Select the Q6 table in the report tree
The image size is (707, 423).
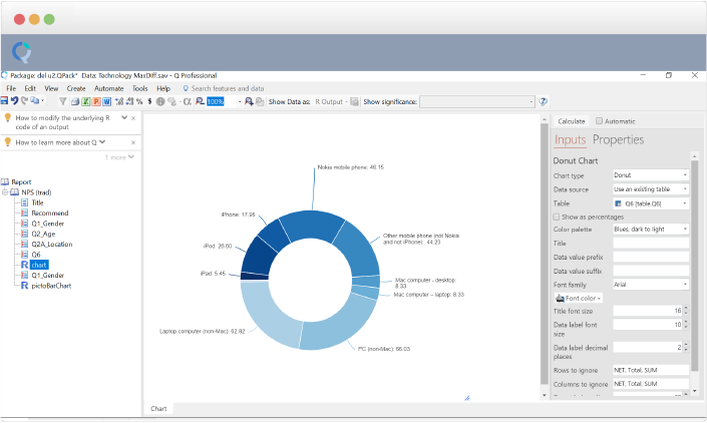[x=36, y=254]
